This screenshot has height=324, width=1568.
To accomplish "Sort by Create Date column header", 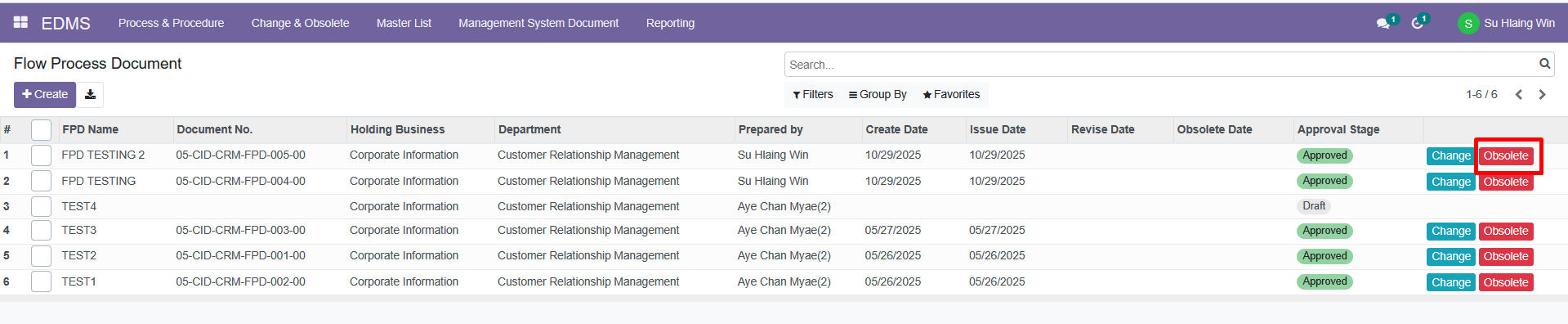I will (x=896, y=129).
